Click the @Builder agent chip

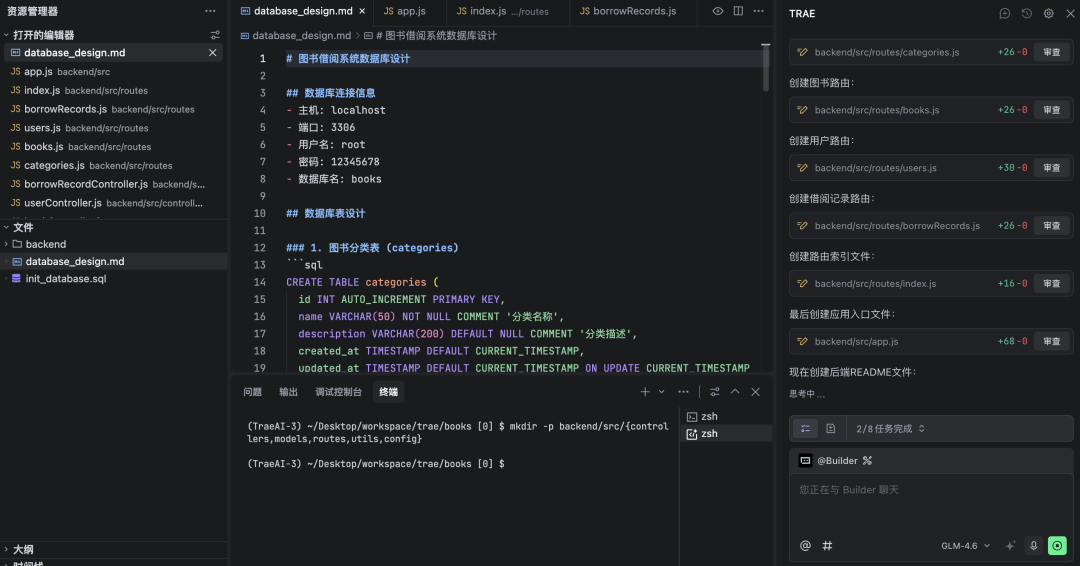[x=829, y=461]
